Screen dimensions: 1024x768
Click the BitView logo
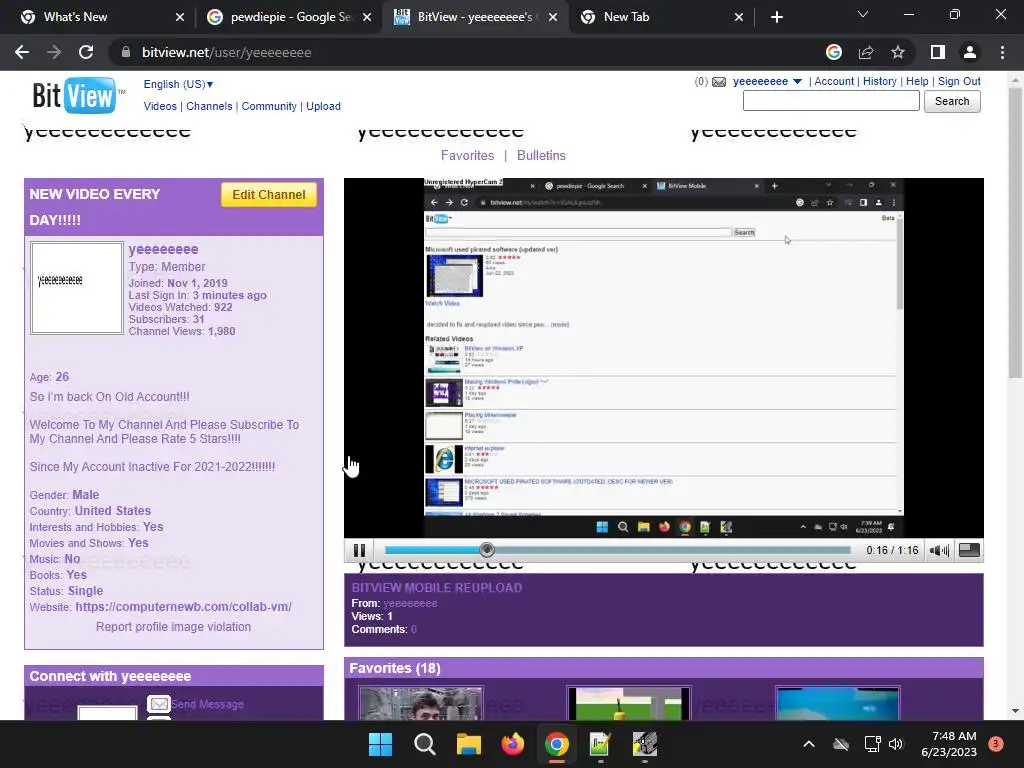(78, 95)
